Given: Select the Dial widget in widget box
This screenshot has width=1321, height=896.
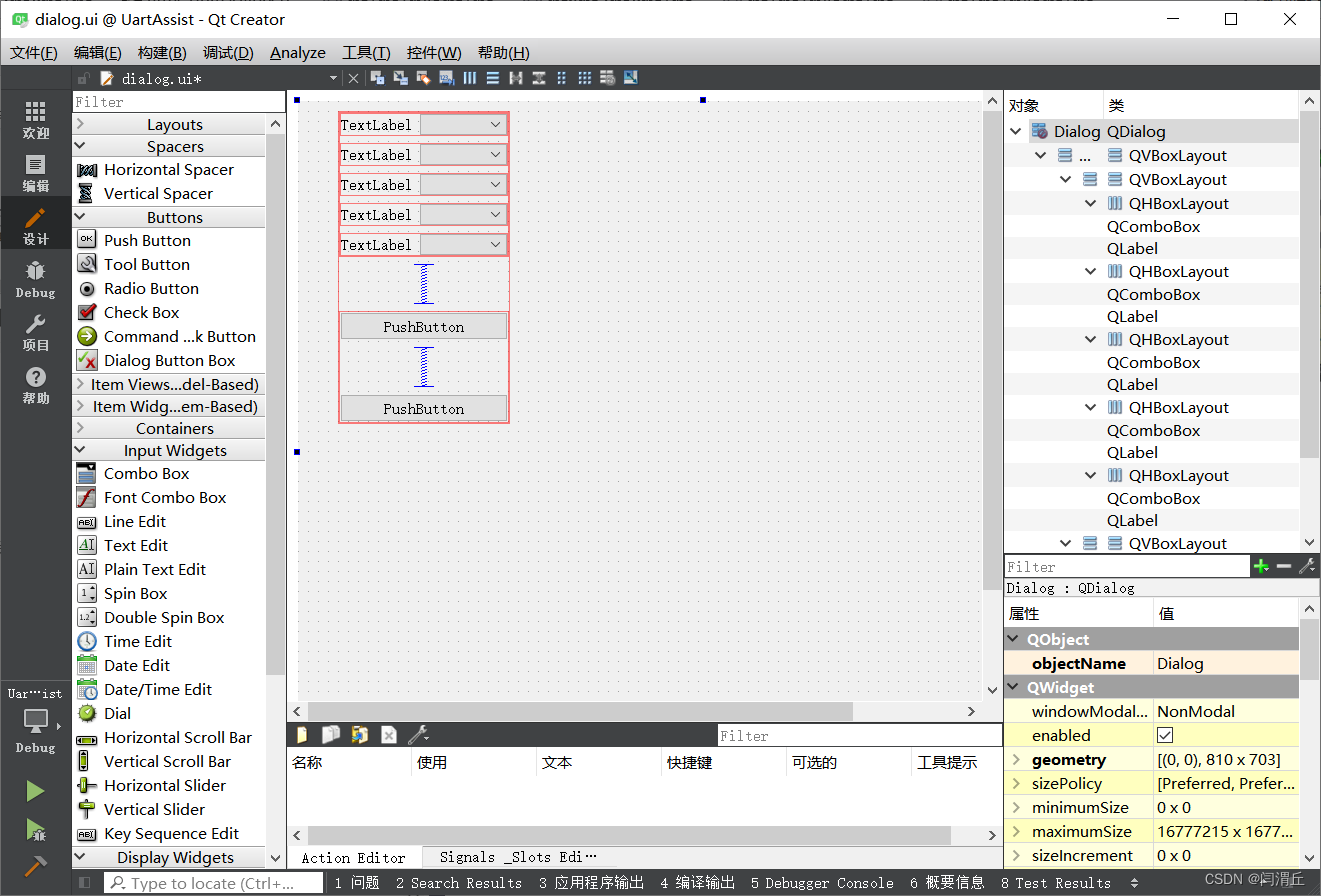Looking at the screenshot, I should point(117,713).
